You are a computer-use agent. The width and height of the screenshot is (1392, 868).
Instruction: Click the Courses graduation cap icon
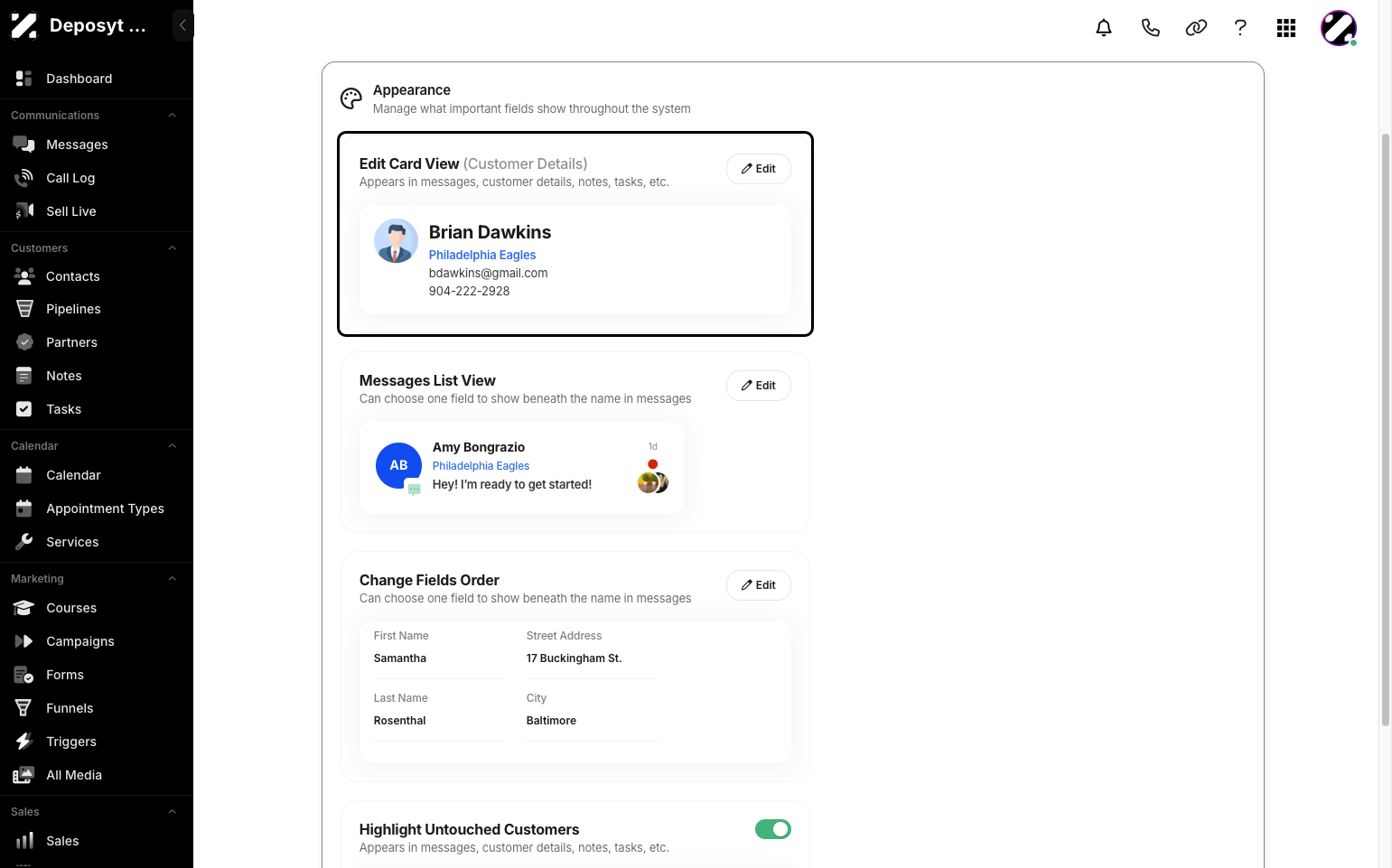click(x=24, y=608)
